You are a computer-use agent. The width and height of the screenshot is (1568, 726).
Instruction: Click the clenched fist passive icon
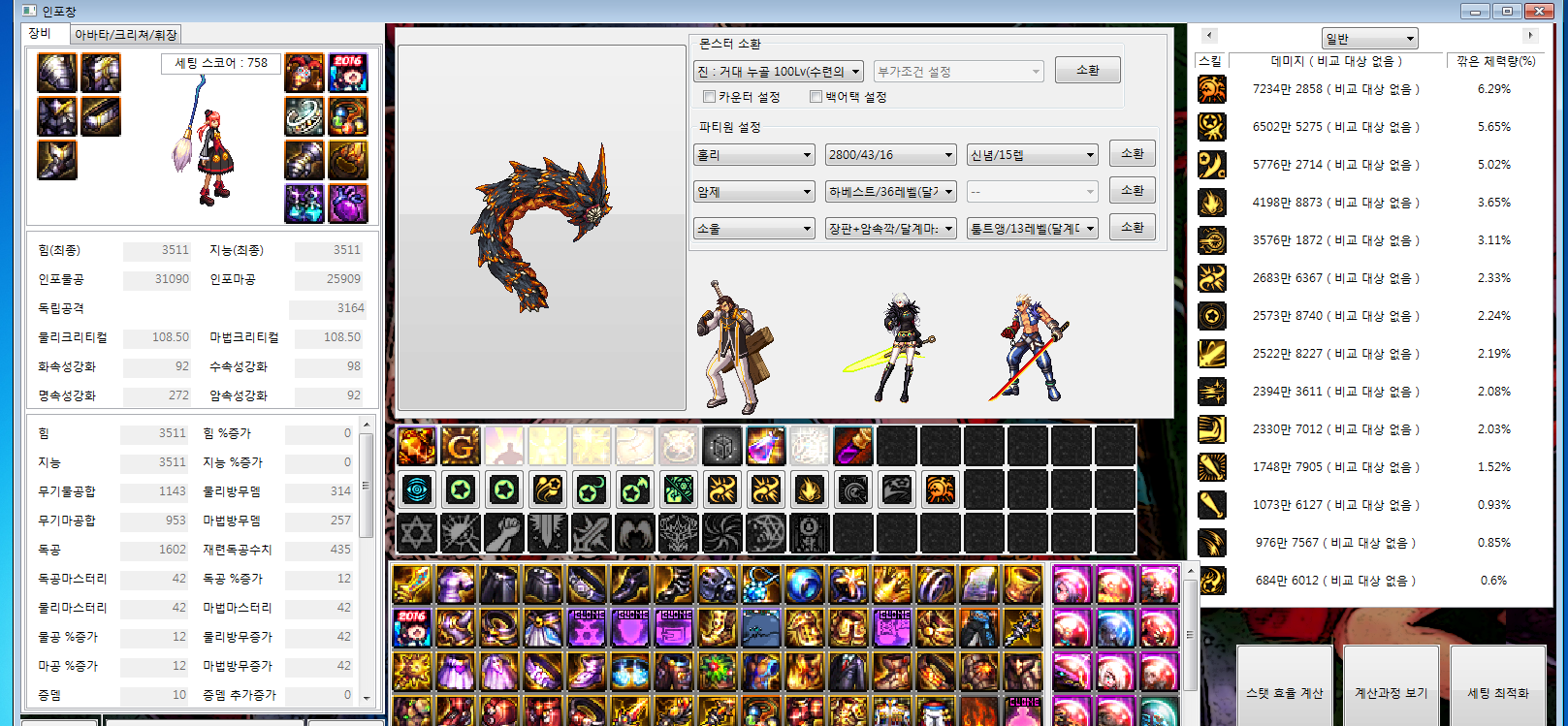click(504, 533)
